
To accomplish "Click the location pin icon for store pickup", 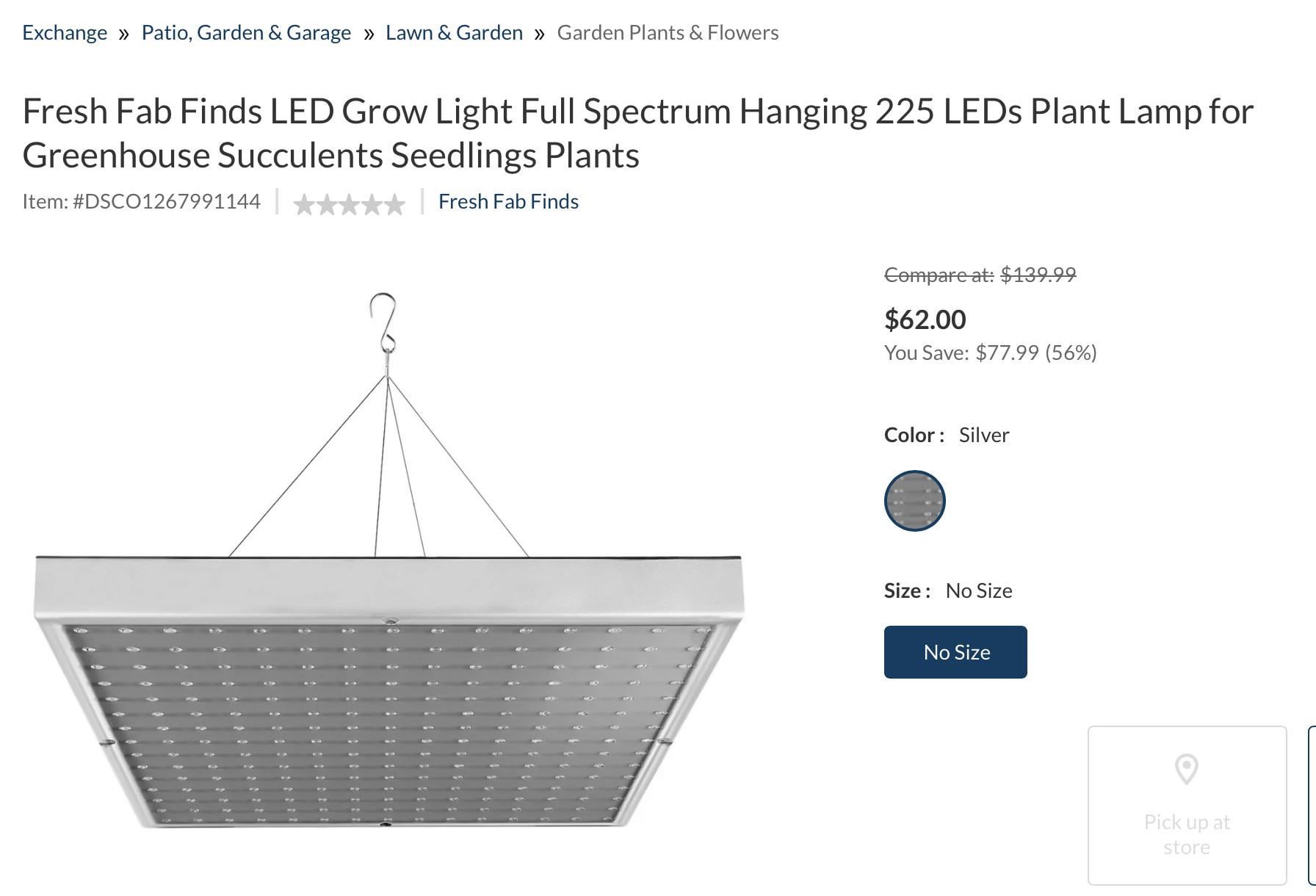I will pos(1186,769).
